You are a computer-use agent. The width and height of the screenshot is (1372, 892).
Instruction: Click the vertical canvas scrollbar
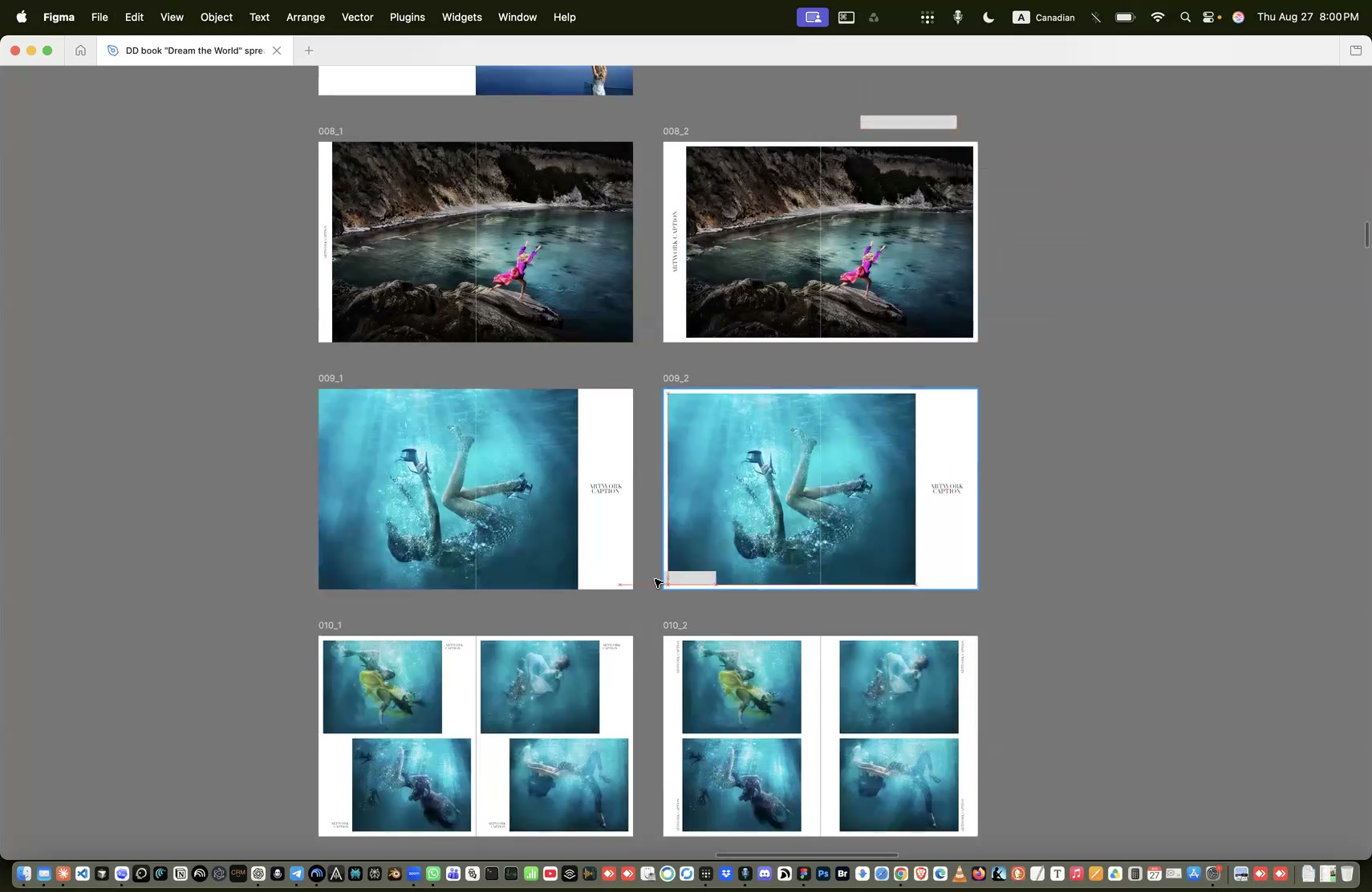pyautogui.click(x=1366, y=235)
